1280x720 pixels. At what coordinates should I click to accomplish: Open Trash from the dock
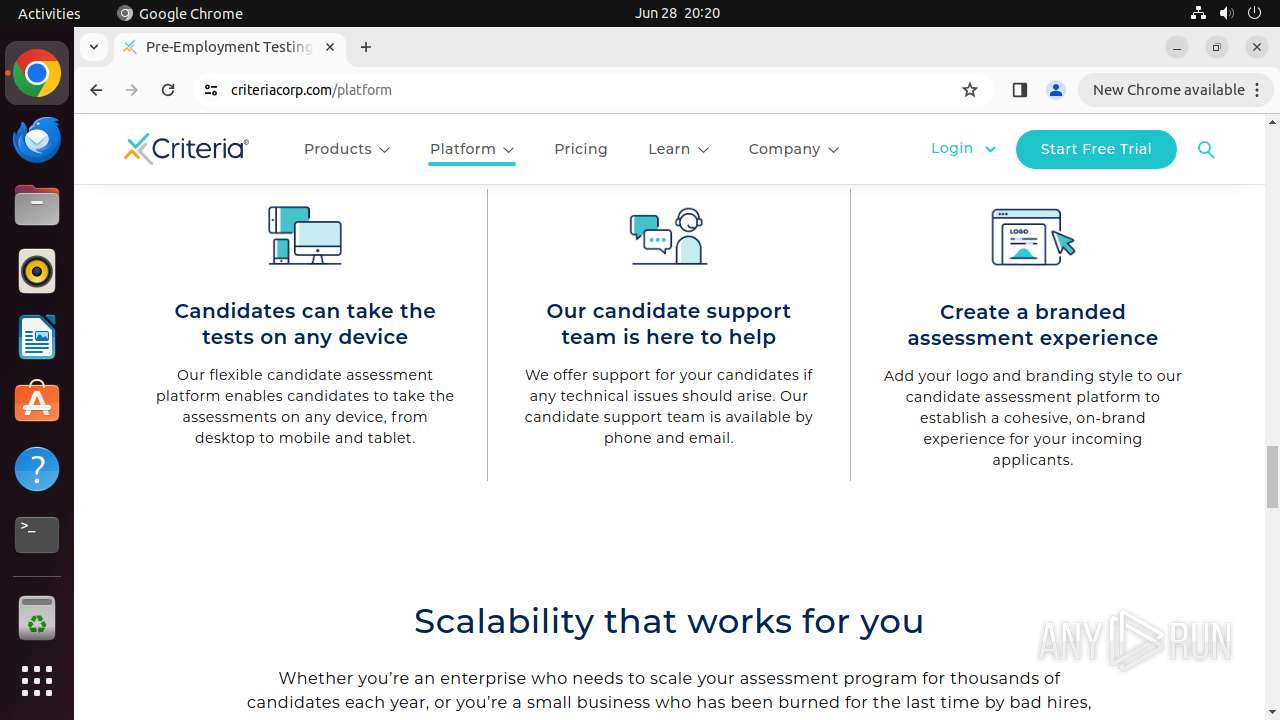37,618
